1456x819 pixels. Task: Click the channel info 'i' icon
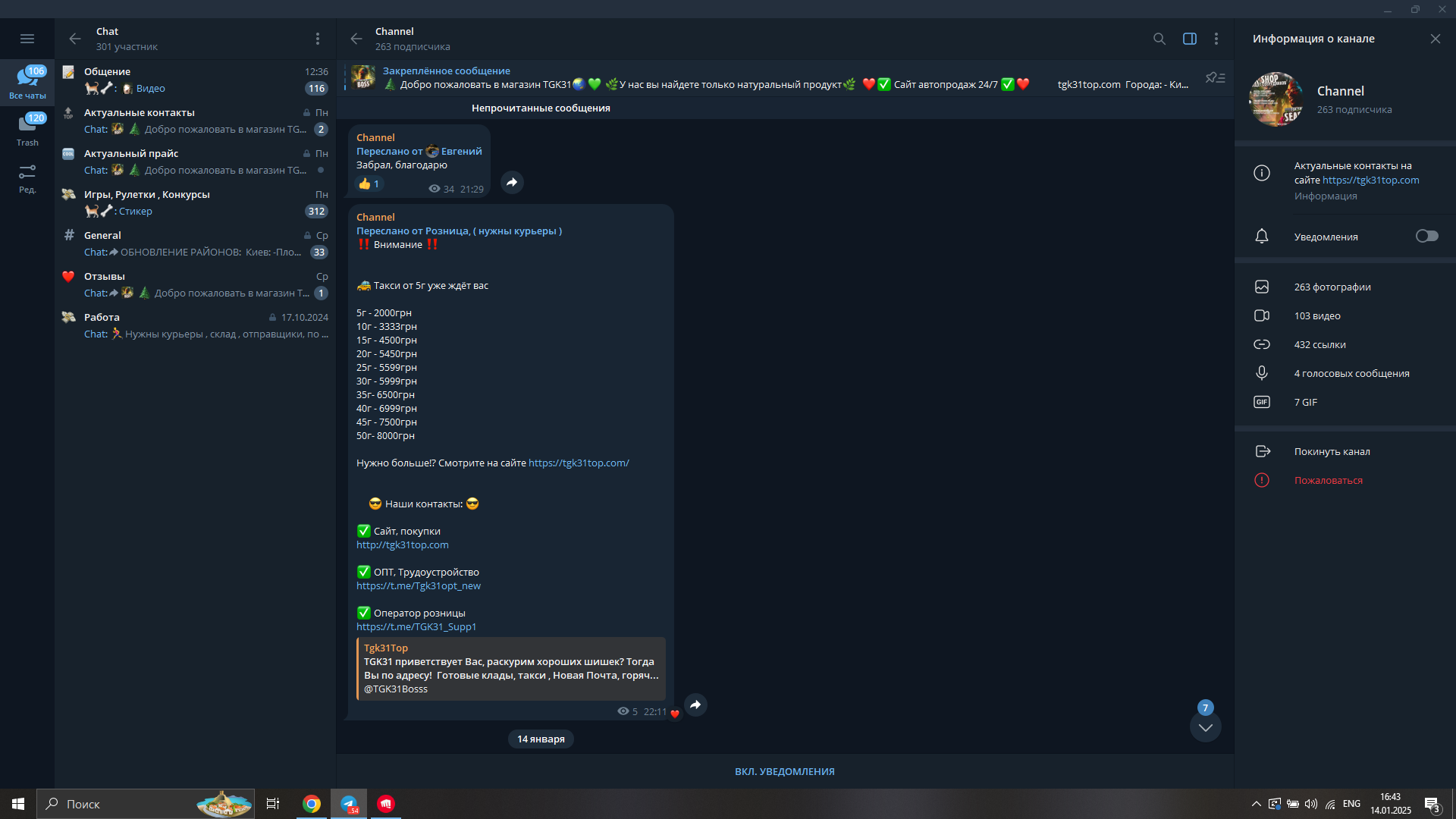point(1262,173)
